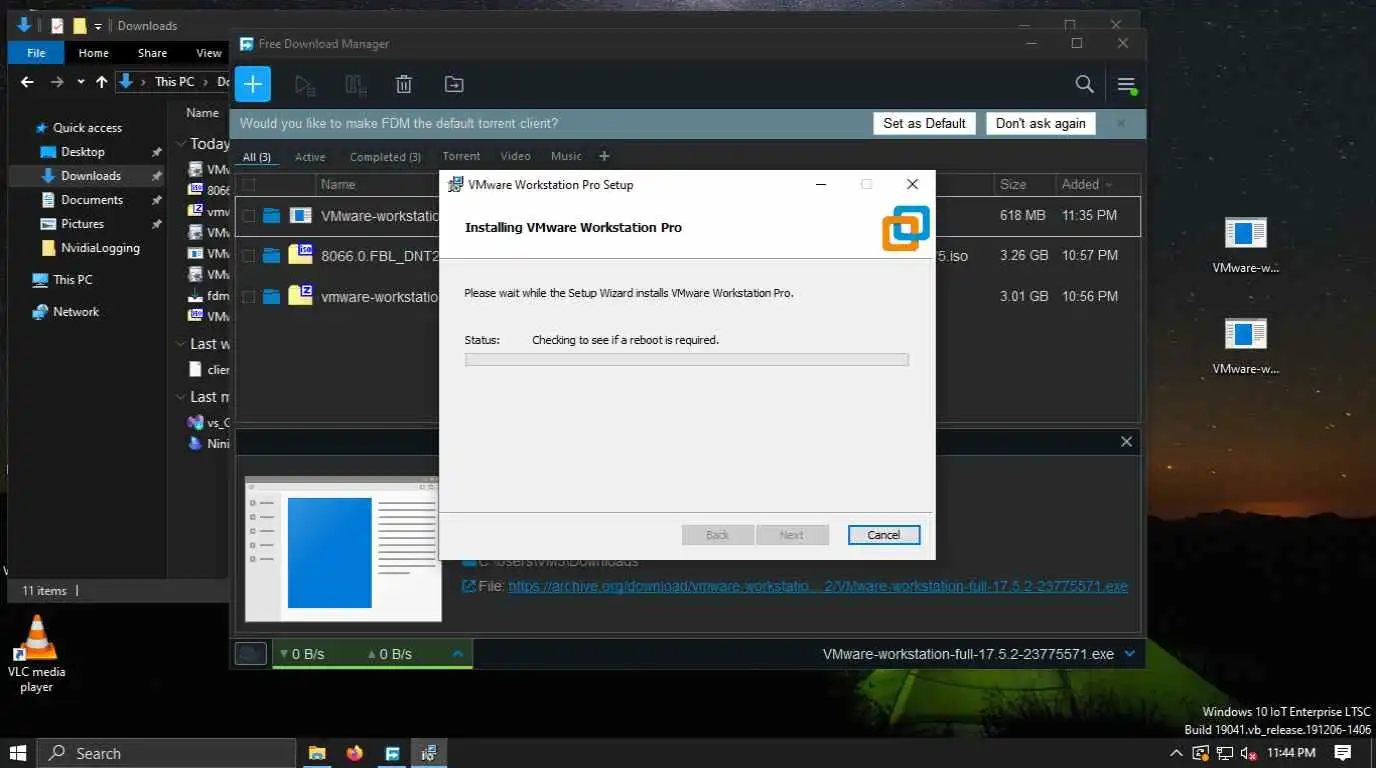Open the FDM search magnifier

pos(1084,84)
